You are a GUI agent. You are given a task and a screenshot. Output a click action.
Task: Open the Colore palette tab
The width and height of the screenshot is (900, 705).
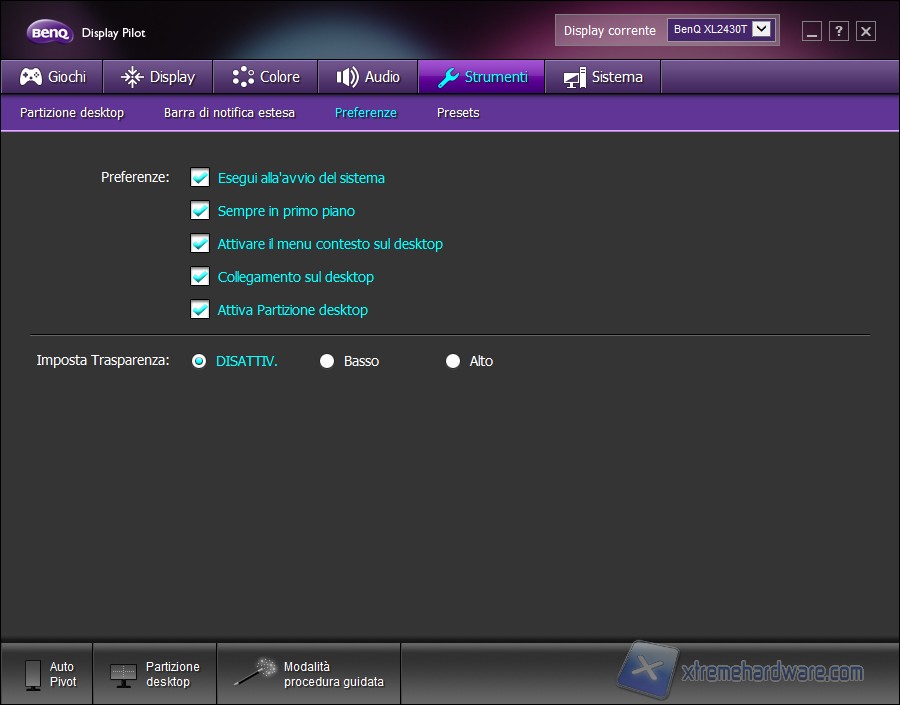coord(265,77)
